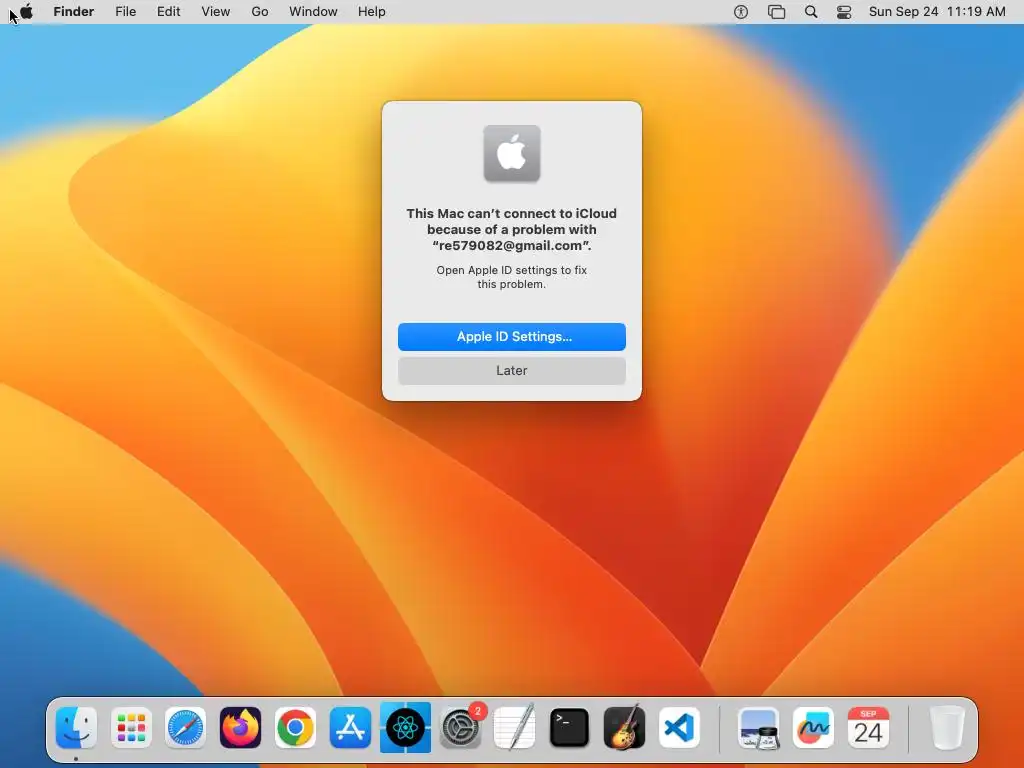Click the re579082@gmail.com text
This screenshot has width=1024, height=768.
511,246
